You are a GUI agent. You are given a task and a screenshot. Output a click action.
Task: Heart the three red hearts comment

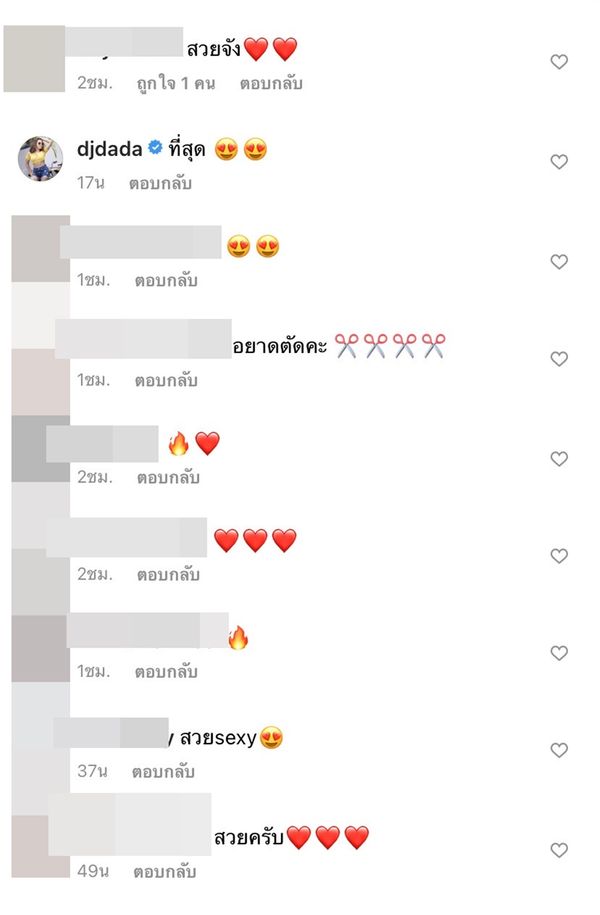559,556
